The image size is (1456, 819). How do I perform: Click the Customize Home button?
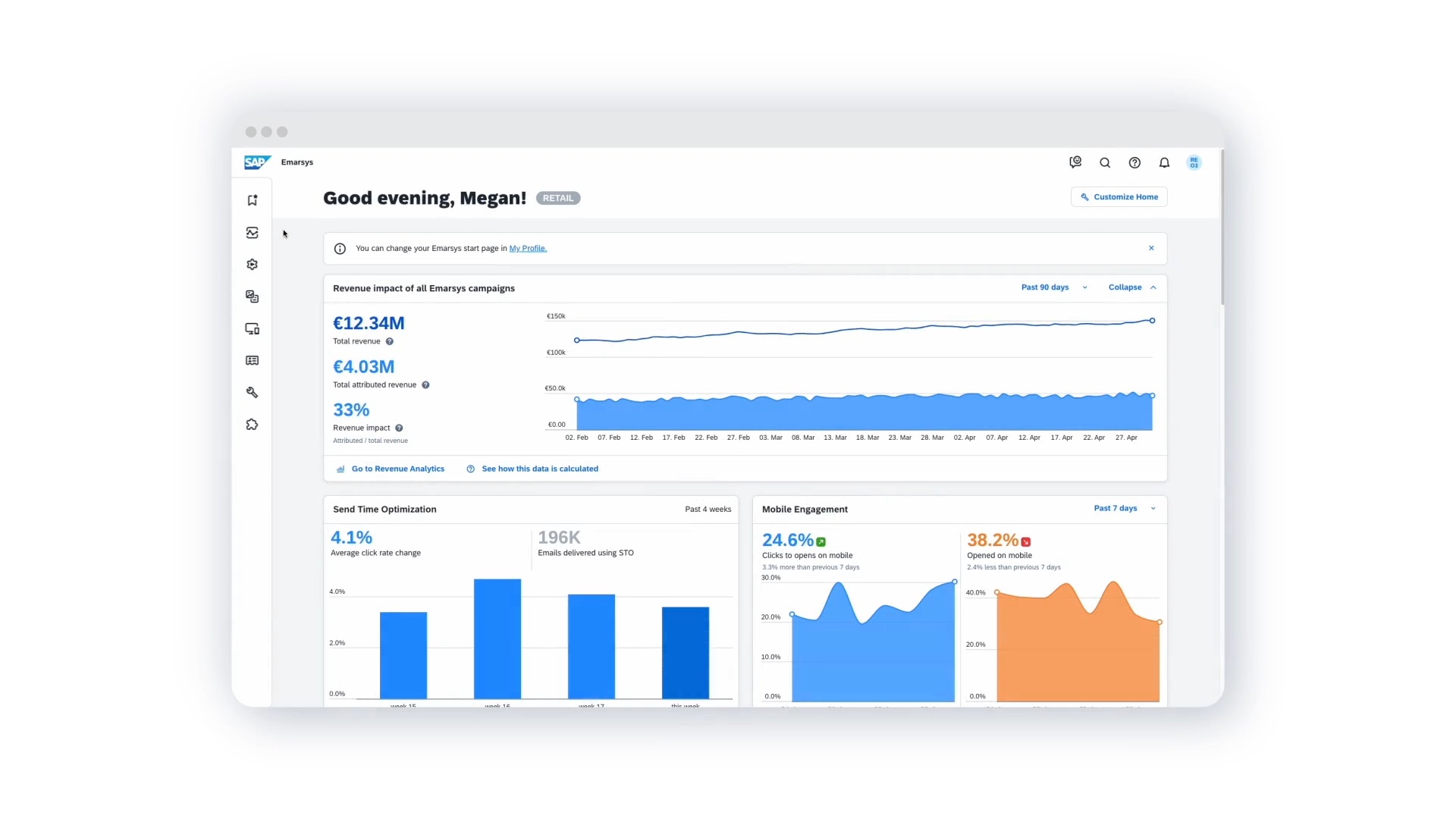point(1119,197)
